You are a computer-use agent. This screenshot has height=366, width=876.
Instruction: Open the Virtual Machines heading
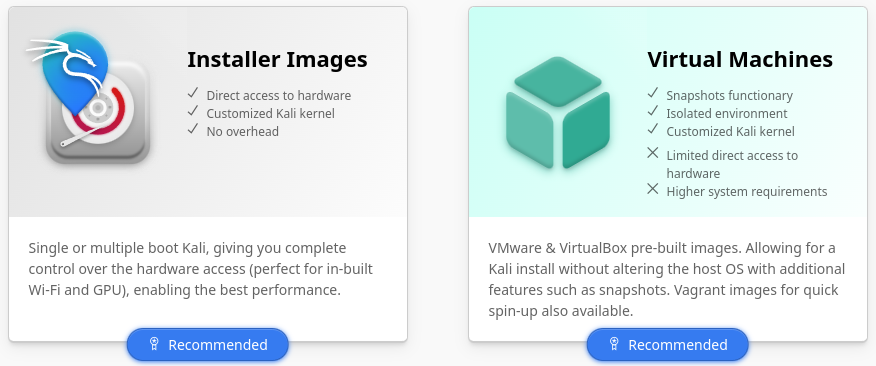point(740,59)
